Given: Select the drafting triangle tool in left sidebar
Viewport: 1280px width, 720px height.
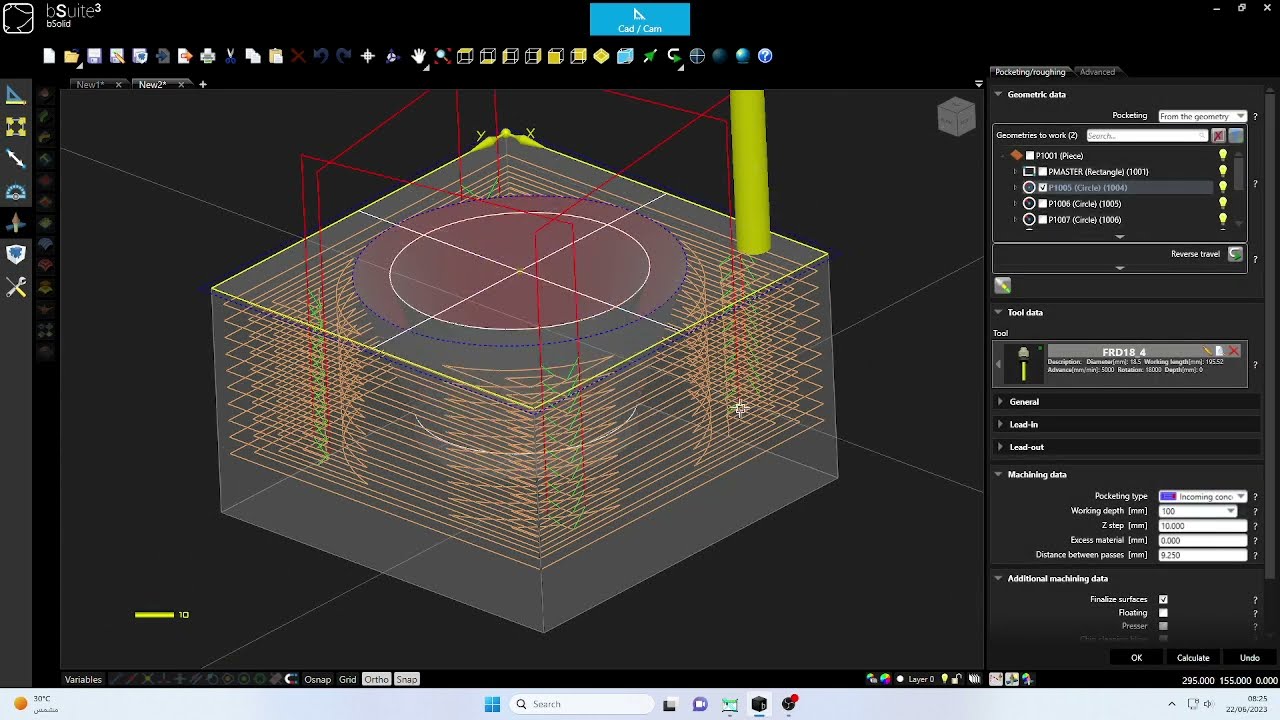Looking at the screenshot, I should [x=16, y=95].
